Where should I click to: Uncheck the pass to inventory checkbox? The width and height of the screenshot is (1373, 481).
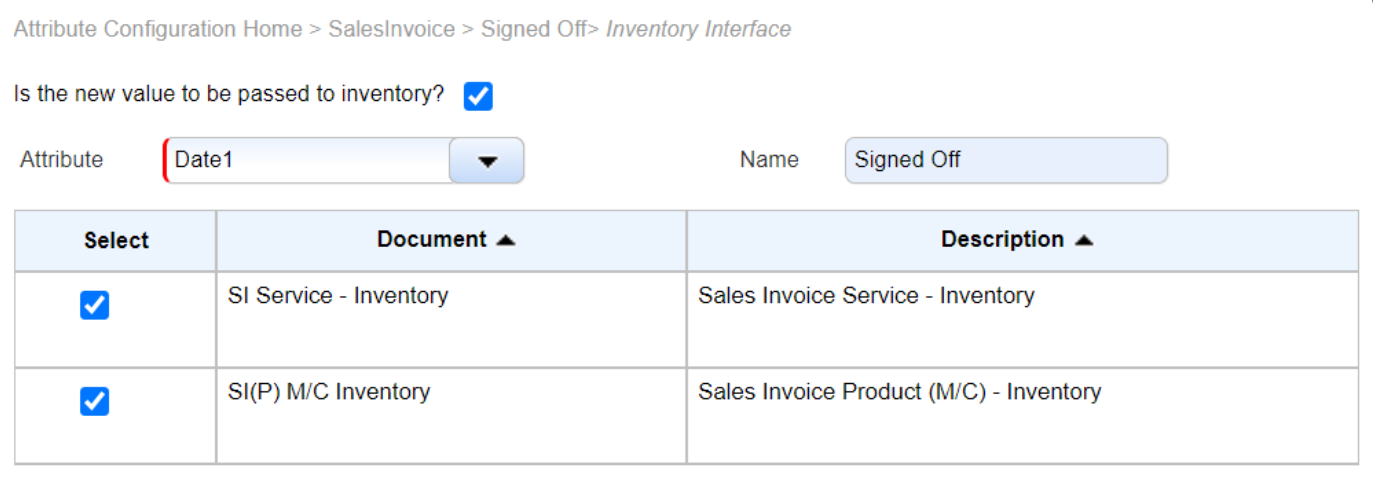pyautogui.click(x=479, y=96)
